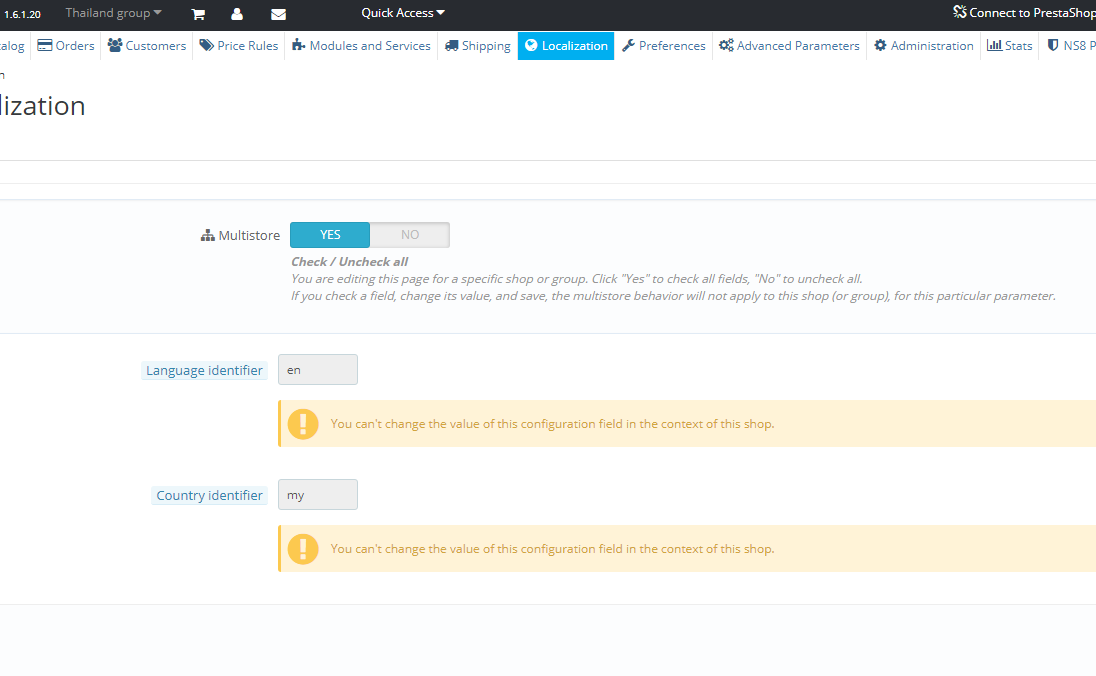Open the Thailand group shop dropdown

[x=113, y=13]
